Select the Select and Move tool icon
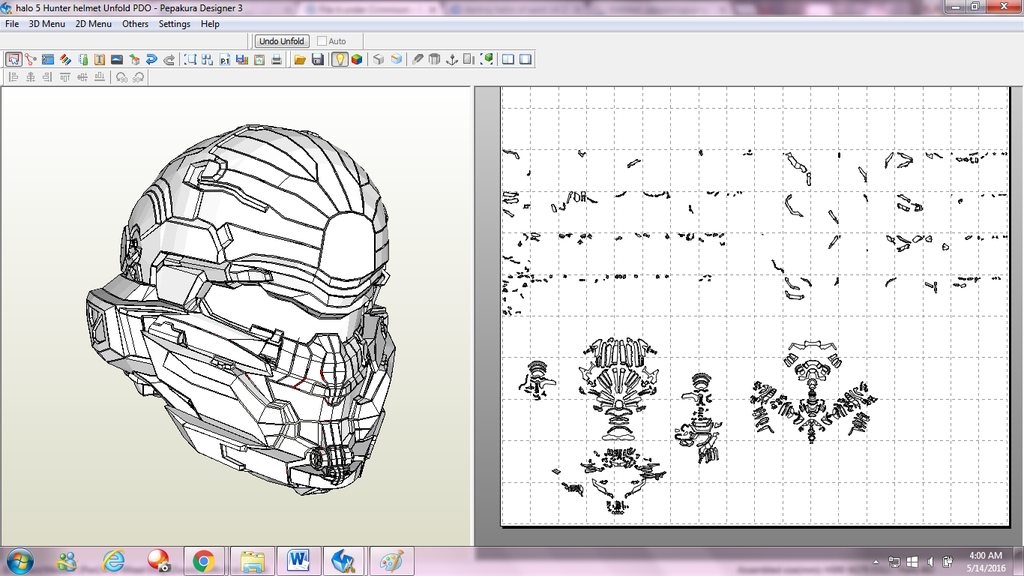The height and width of the screenshot is (576, 1024). [x=13, y=60]
